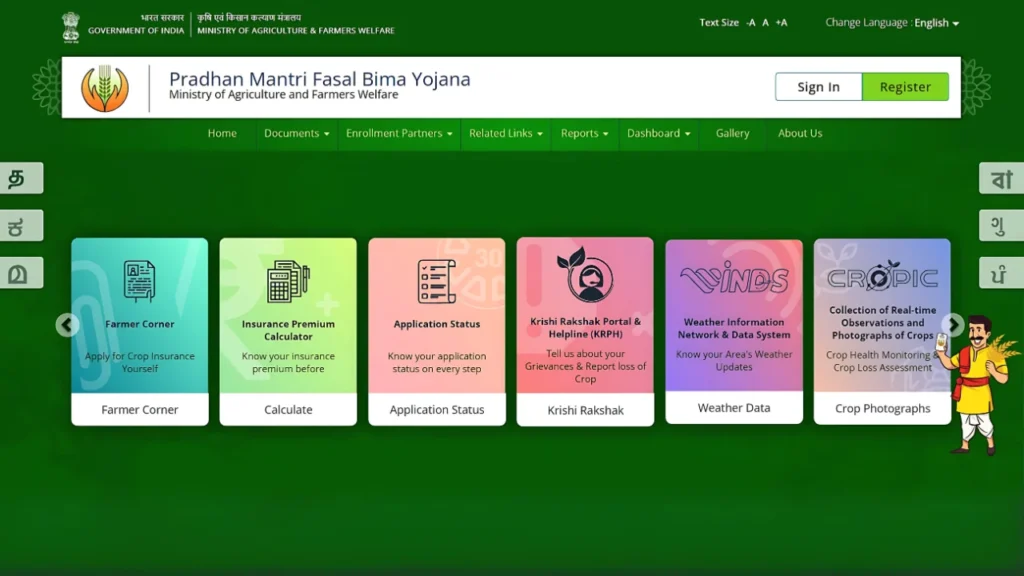Image resolution: width=1024 pixels, height=576 pixels.
Task: Click 'Ministry of Agriculture & Farmers Welfare' header text
Action: coord(296,31)
